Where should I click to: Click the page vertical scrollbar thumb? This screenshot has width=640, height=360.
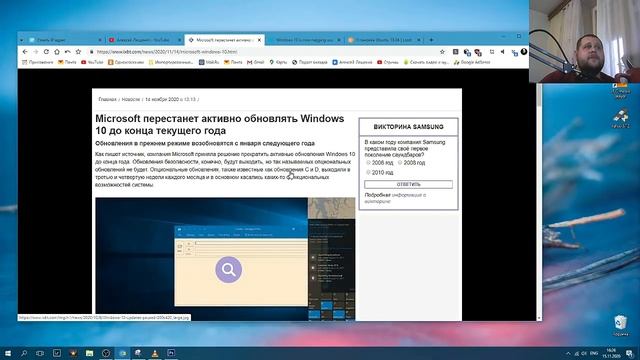[539, 95]
